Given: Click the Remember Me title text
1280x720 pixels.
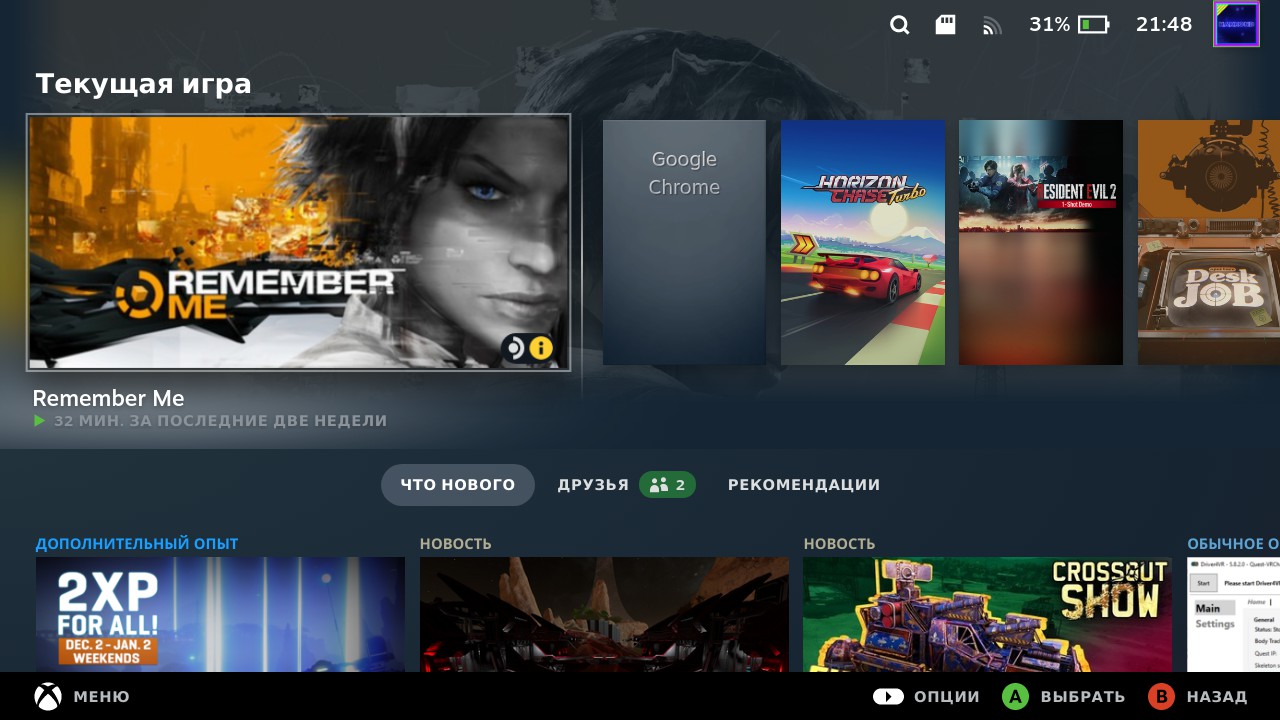Looking at the screenshot, I should click(x=108, y=399).
